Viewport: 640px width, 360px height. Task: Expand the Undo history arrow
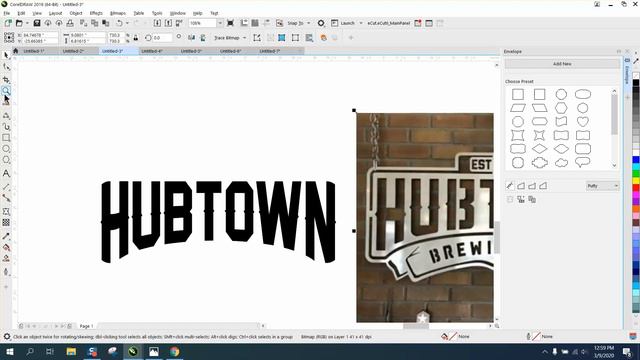click(x=127, y=23)
